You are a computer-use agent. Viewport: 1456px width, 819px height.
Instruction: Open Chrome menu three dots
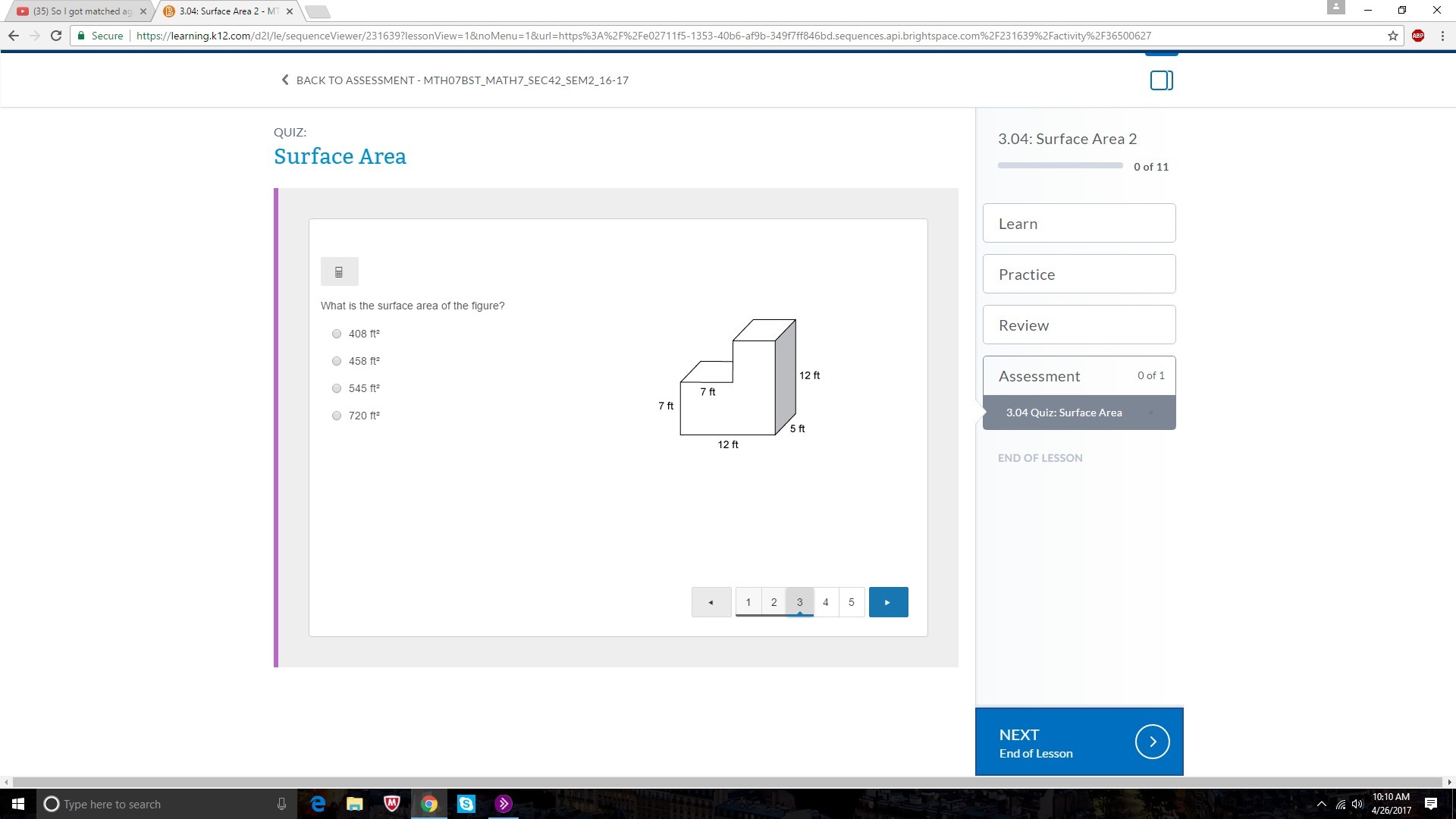point(1442,36)
